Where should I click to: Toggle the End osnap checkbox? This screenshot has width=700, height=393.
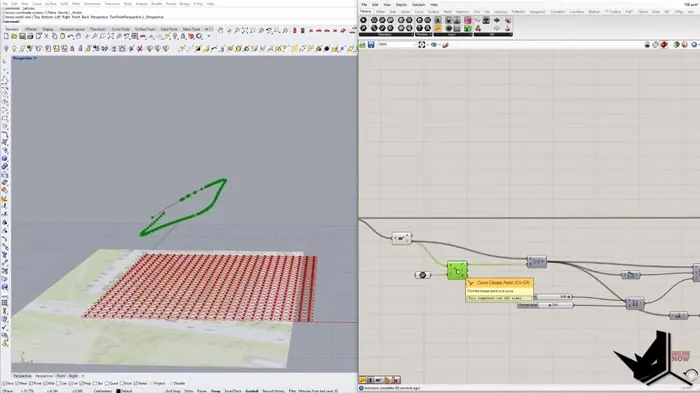(4, 383)
